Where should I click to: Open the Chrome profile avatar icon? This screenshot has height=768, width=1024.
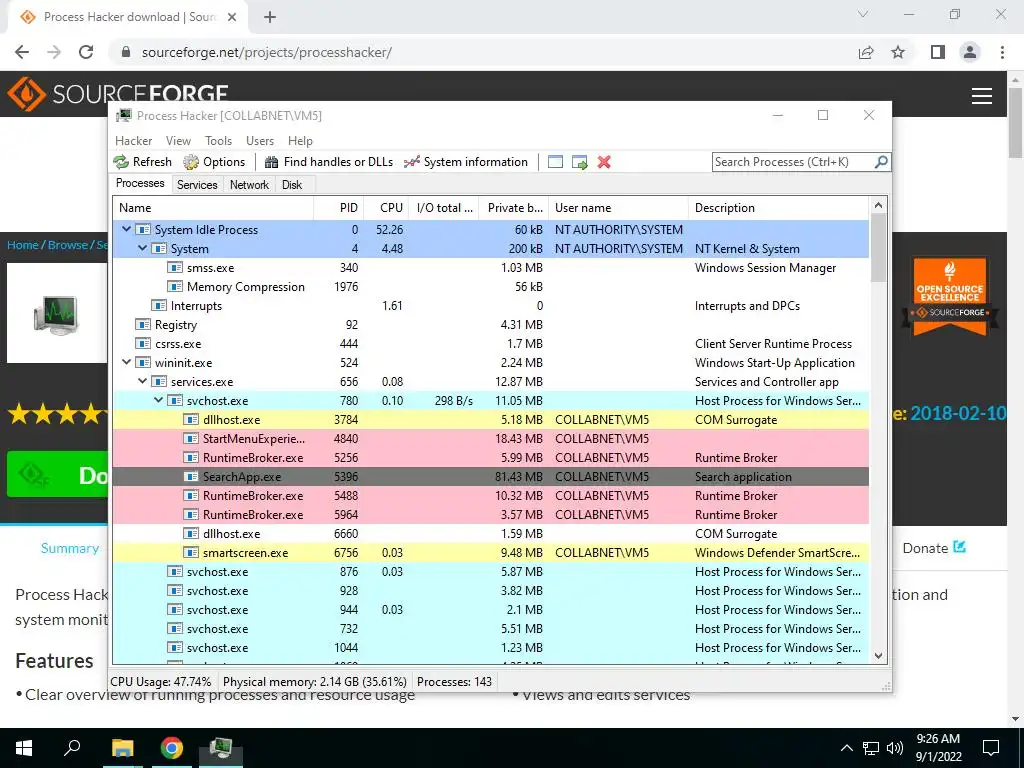[x=970, y=52]
